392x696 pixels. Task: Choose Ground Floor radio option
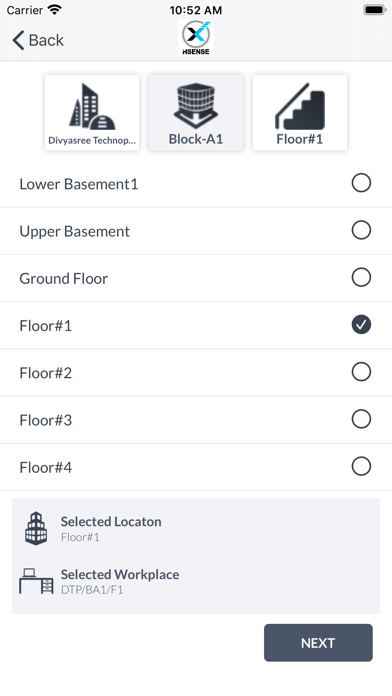(x=361, y=277)
